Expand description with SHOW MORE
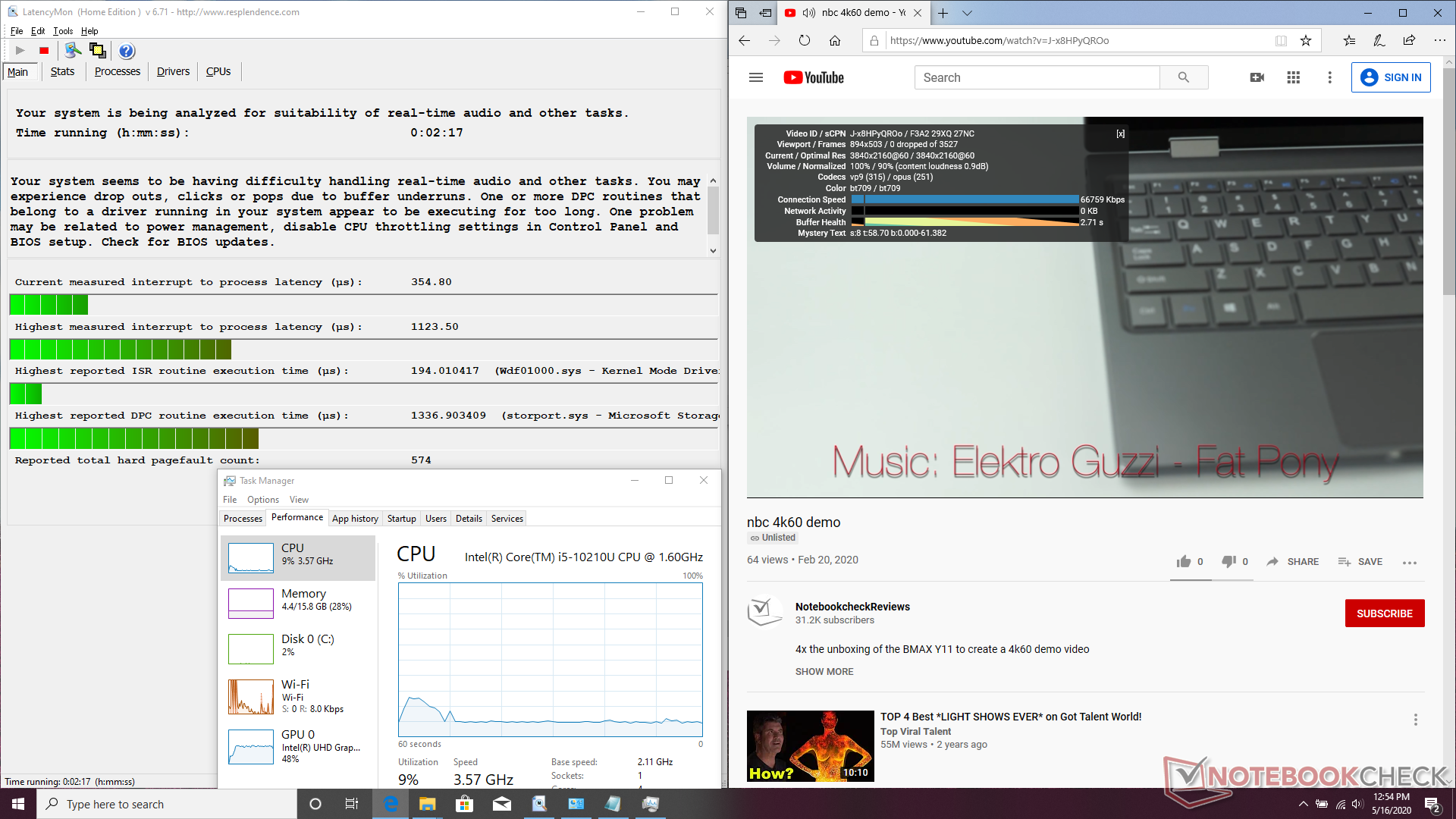The width and height of the screenshot is (1456, 819). 824,671
